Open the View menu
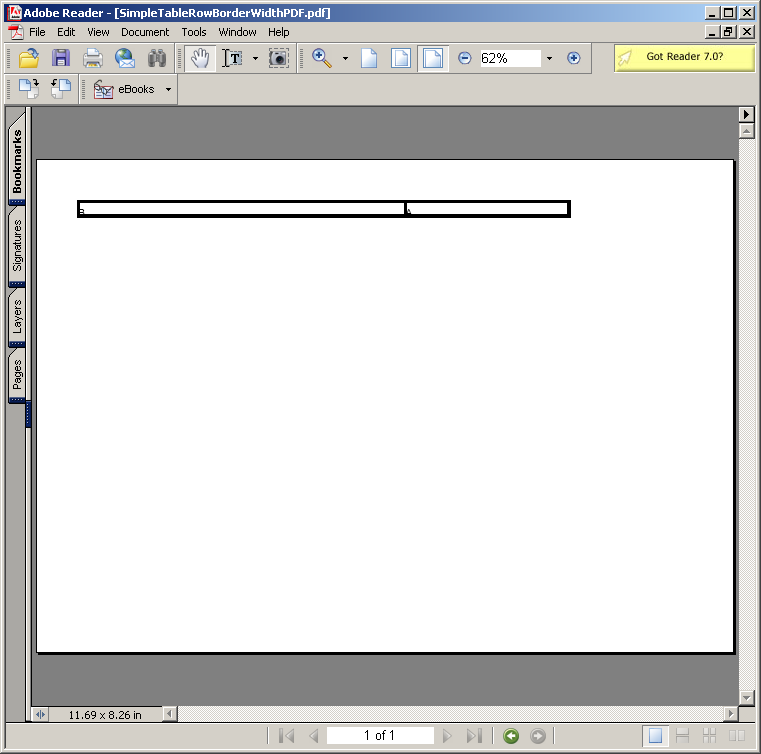This screenshot has width=761, height=754. (98, 32)
